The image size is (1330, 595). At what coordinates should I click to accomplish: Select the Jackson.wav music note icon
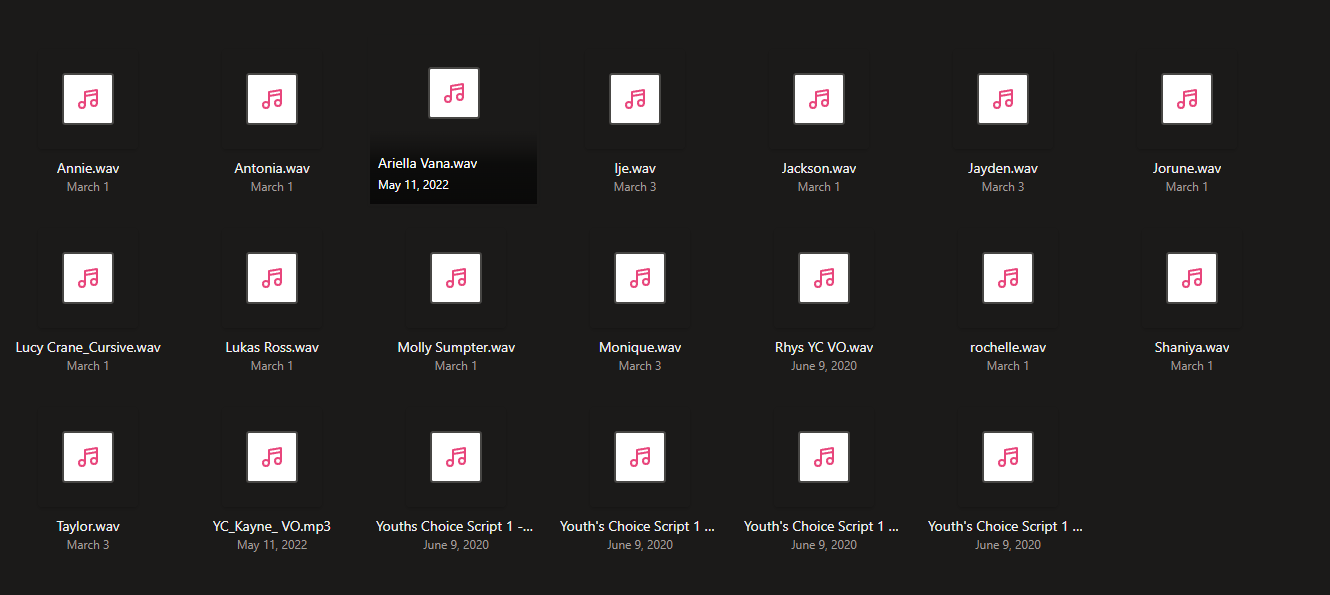[x=819, y=99]
